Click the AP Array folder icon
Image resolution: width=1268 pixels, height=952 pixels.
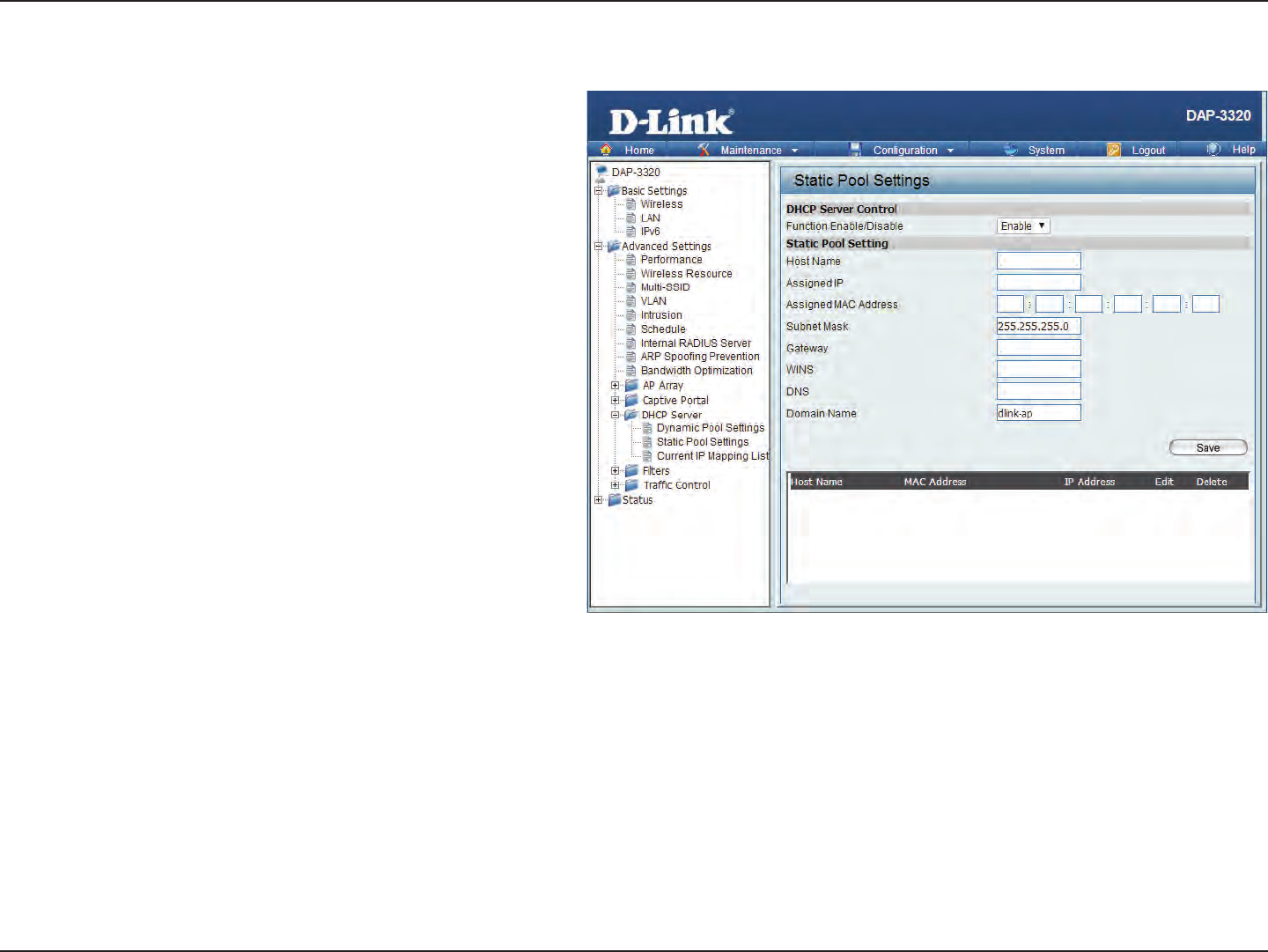[x=631, y=386]
